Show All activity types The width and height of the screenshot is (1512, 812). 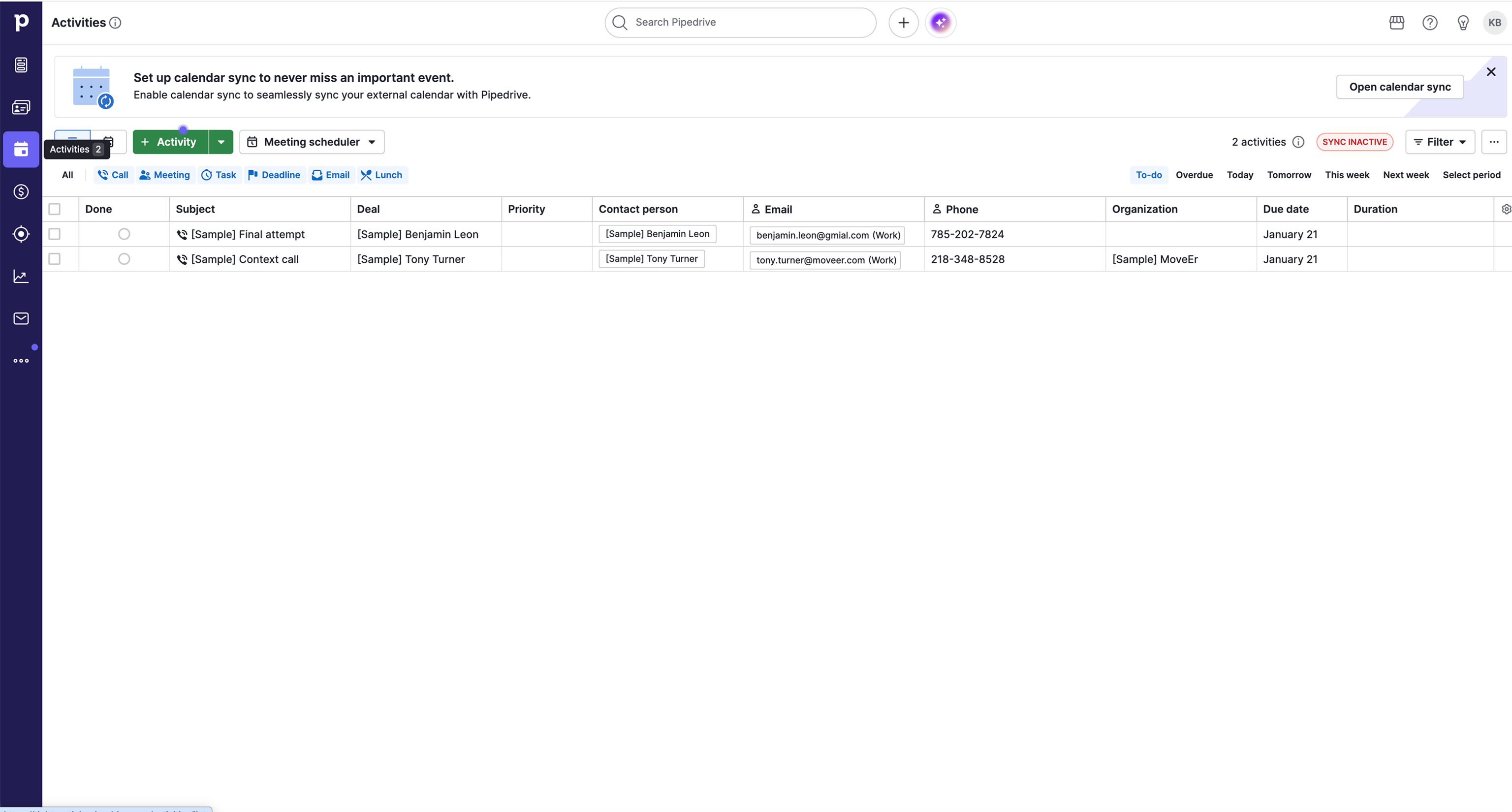click(67, 175)
